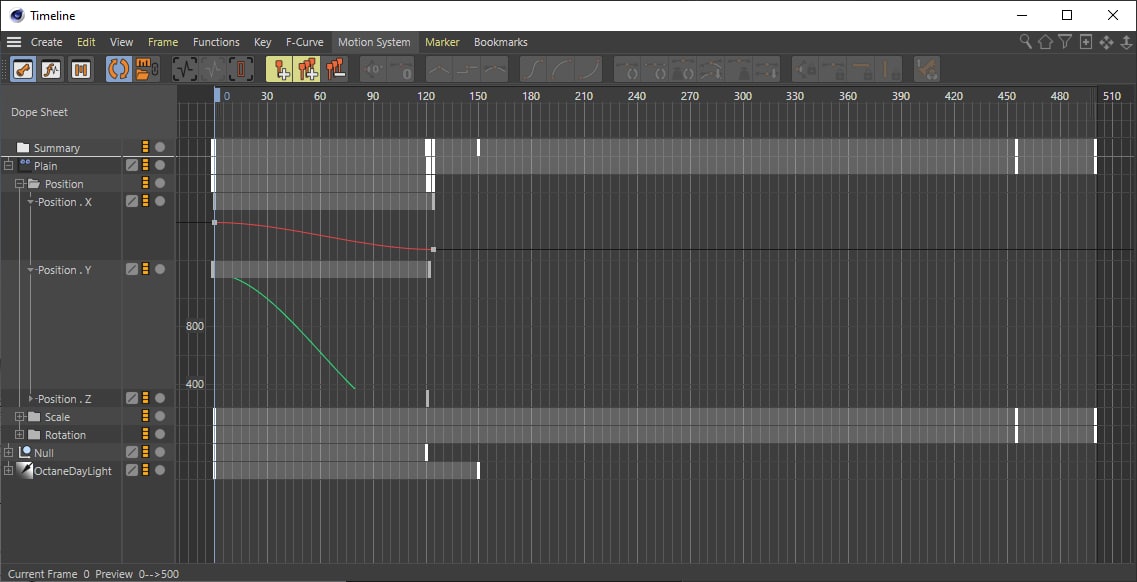
Task: Open the Edit menu
Action: coord(86,42)
